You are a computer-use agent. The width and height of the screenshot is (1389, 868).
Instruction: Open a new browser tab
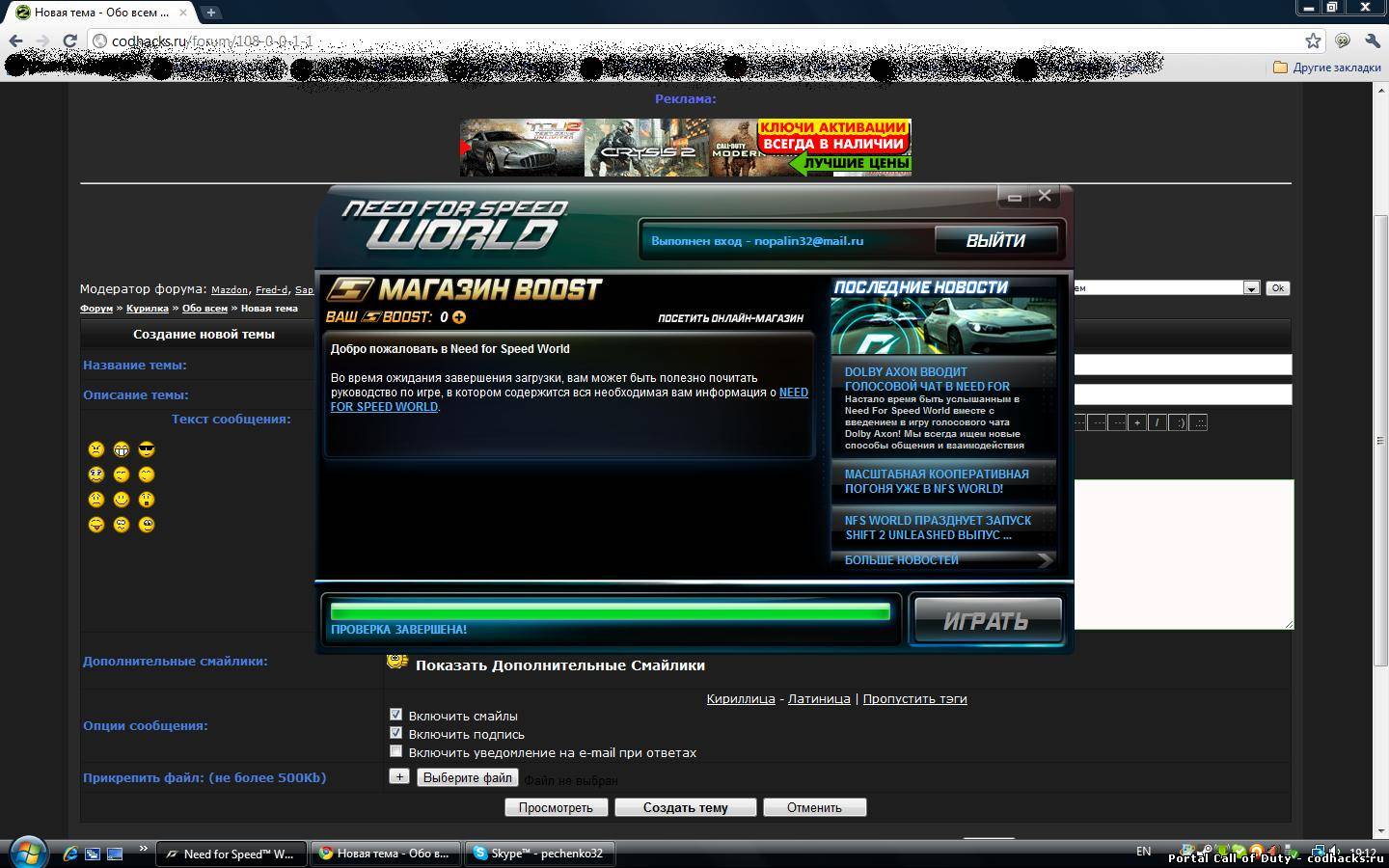pos(210,13)
